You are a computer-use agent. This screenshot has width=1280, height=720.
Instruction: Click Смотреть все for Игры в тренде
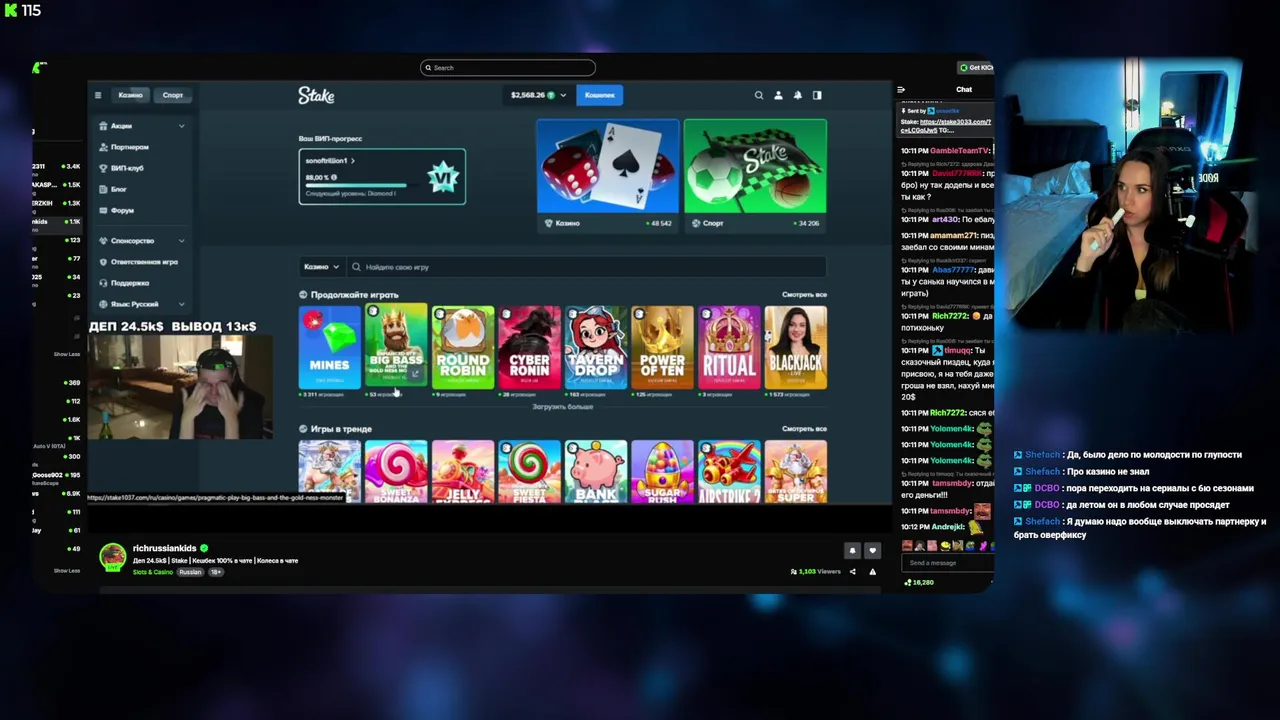pos(804,429)
